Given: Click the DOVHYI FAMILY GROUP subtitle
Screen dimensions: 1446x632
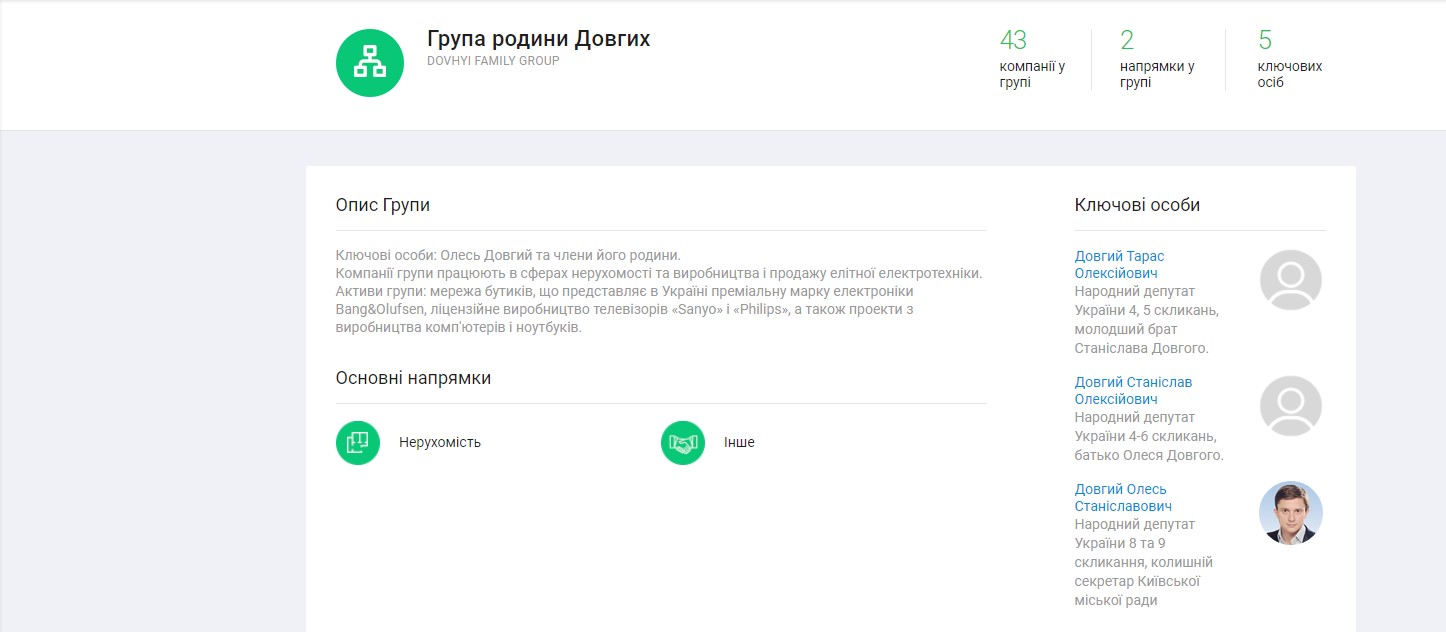Looking at the screenshot, I should point(493,61).
